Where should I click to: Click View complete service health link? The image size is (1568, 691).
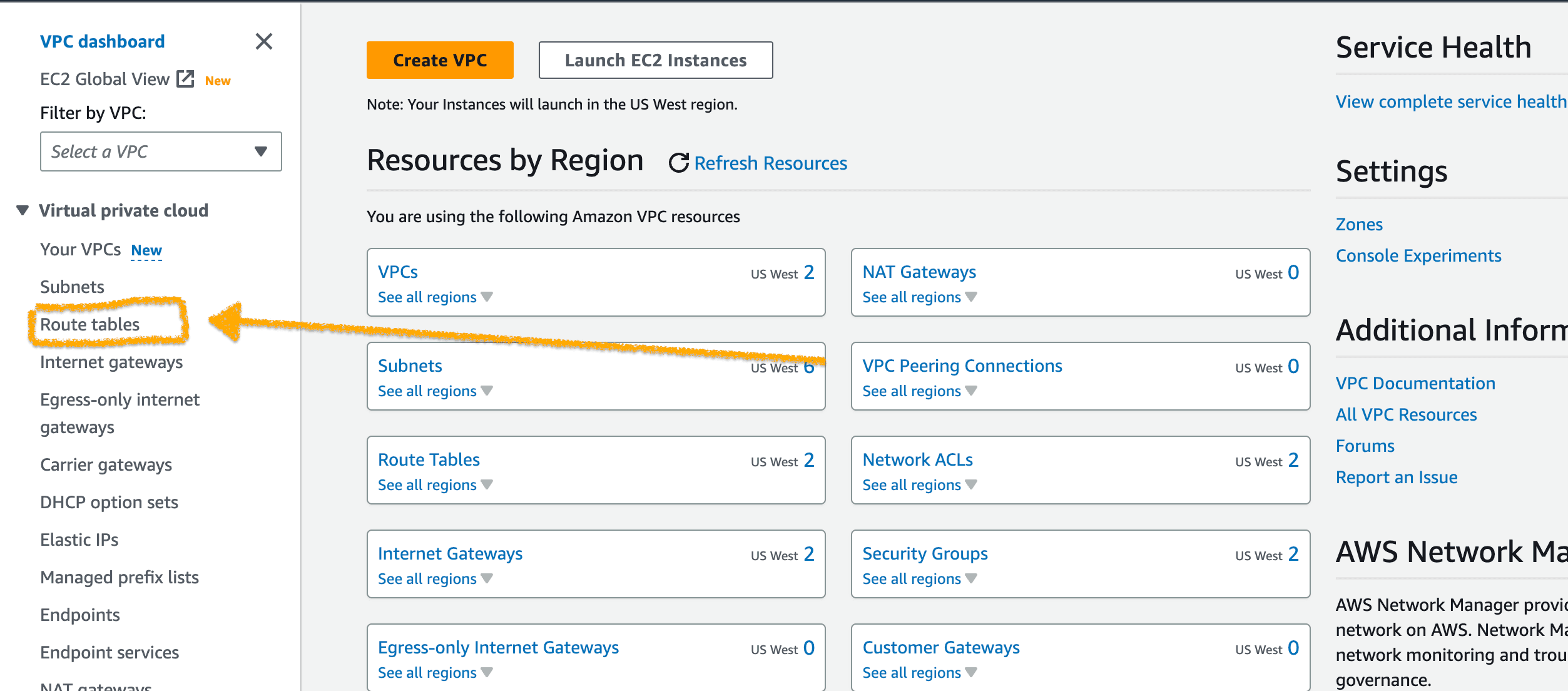[x=1450, y=101]
